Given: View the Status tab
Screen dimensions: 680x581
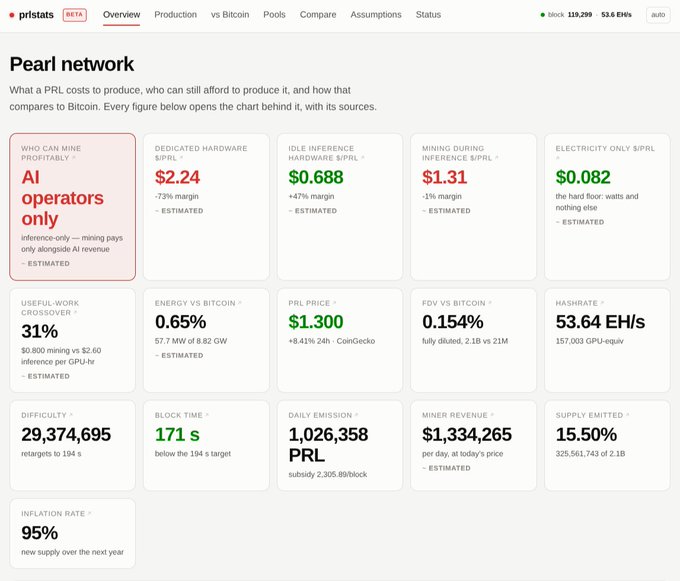Looking at the screenshot, I should point(428,15).
